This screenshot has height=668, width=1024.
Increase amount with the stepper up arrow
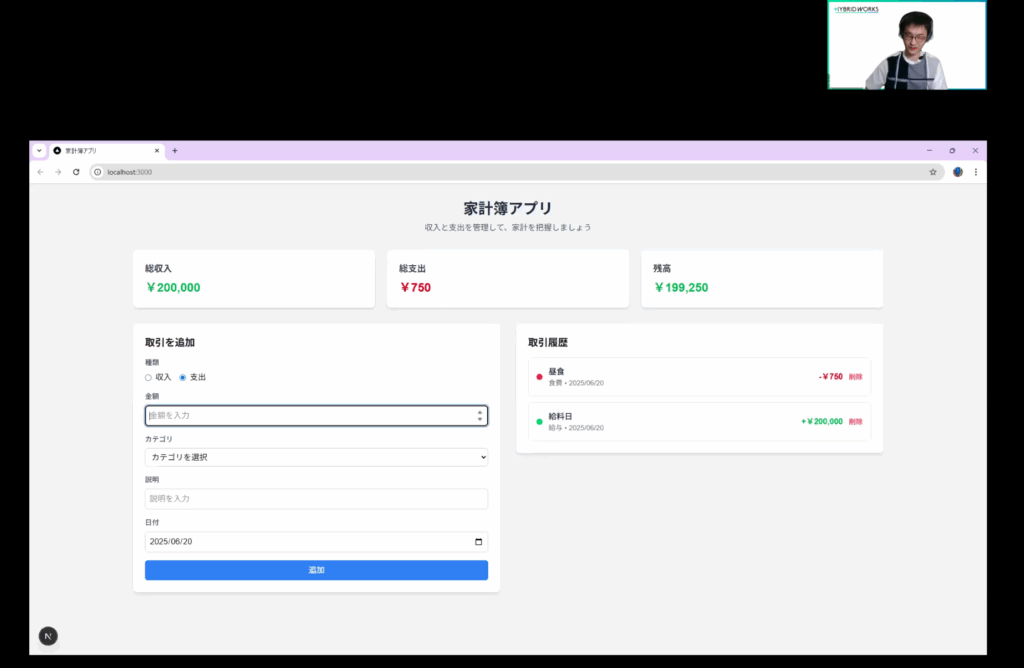tap(480, 412)
